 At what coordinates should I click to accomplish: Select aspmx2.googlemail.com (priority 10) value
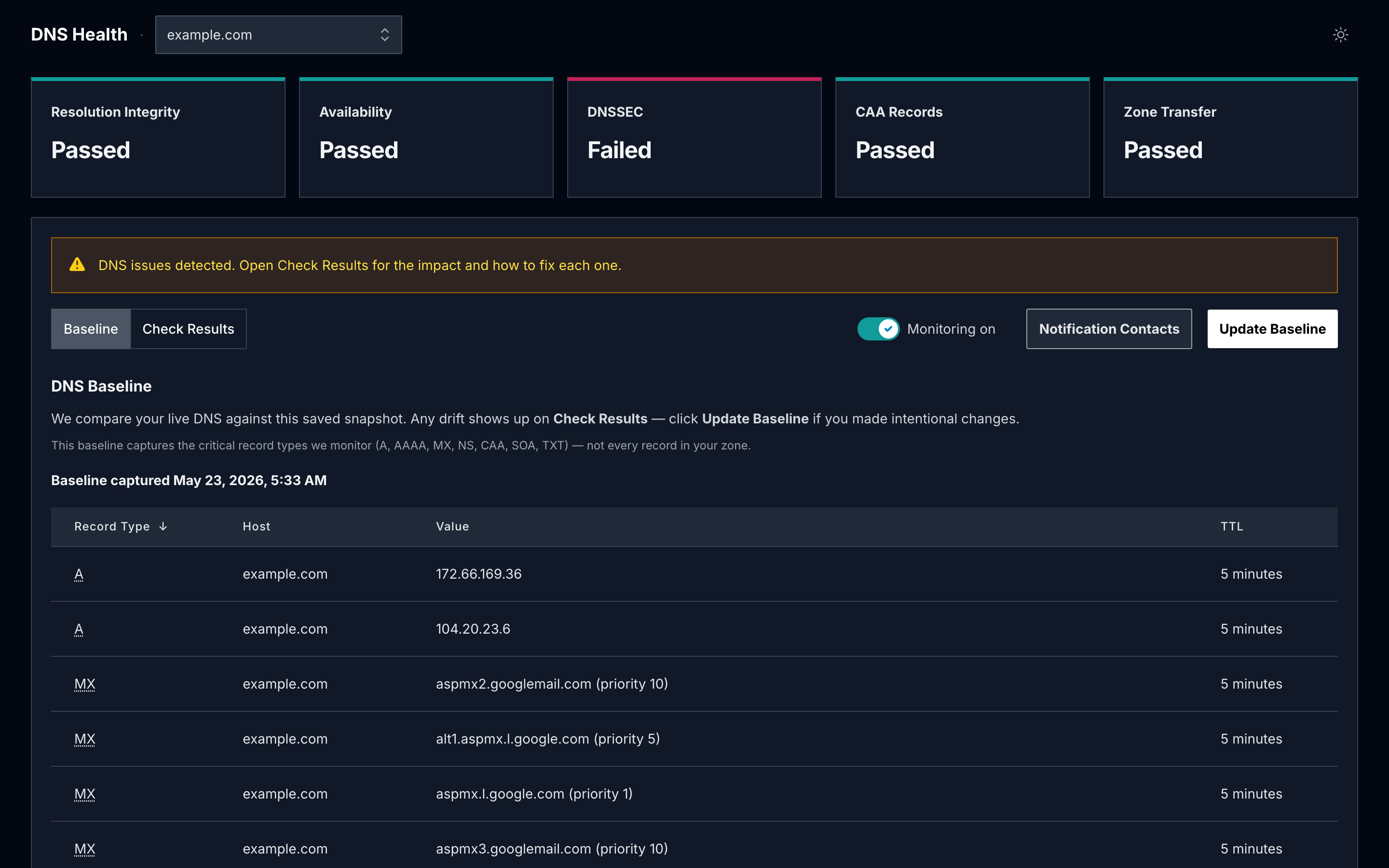pos(552,684)
